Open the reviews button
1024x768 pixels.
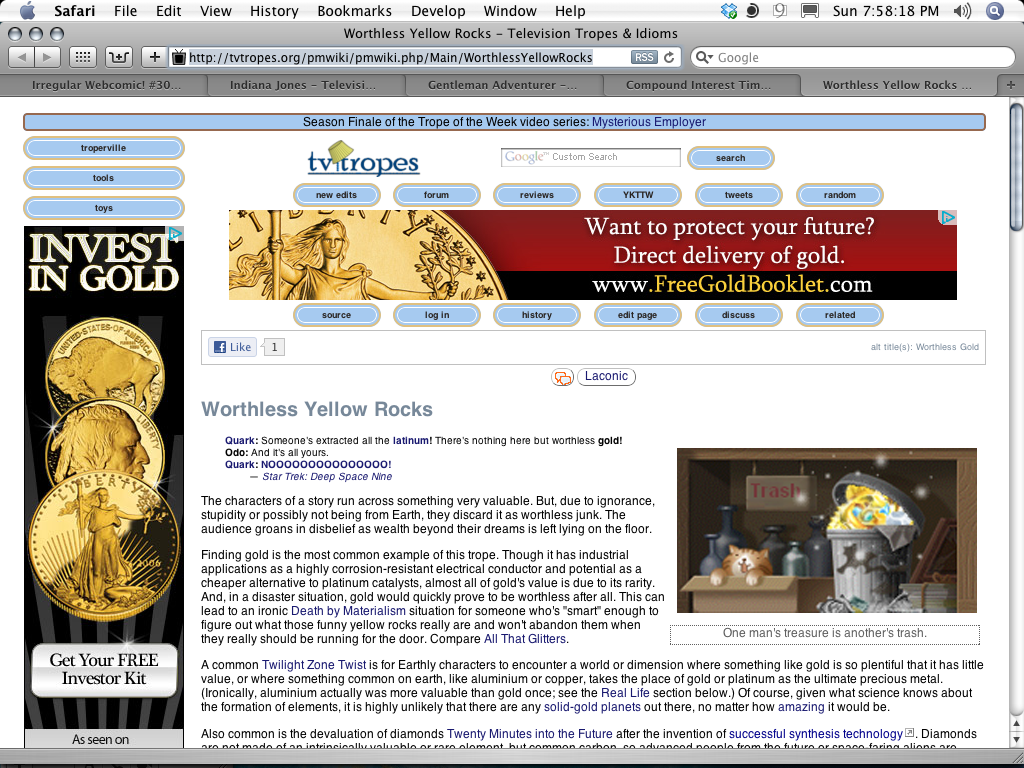(x=537, y=195)
